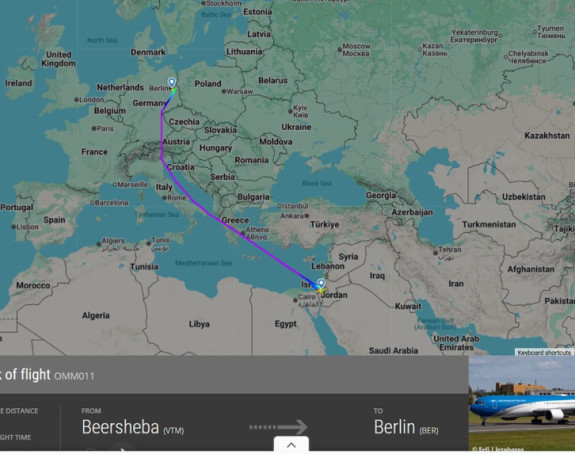Click the London city dot
This screenshot has width=575, height=454.
[76, 99]
